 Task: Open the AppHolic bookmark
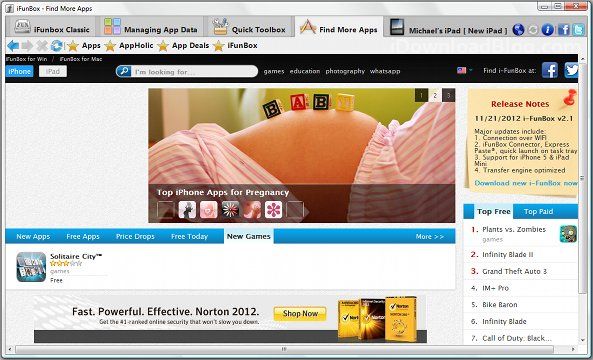(x=129, y=46)
